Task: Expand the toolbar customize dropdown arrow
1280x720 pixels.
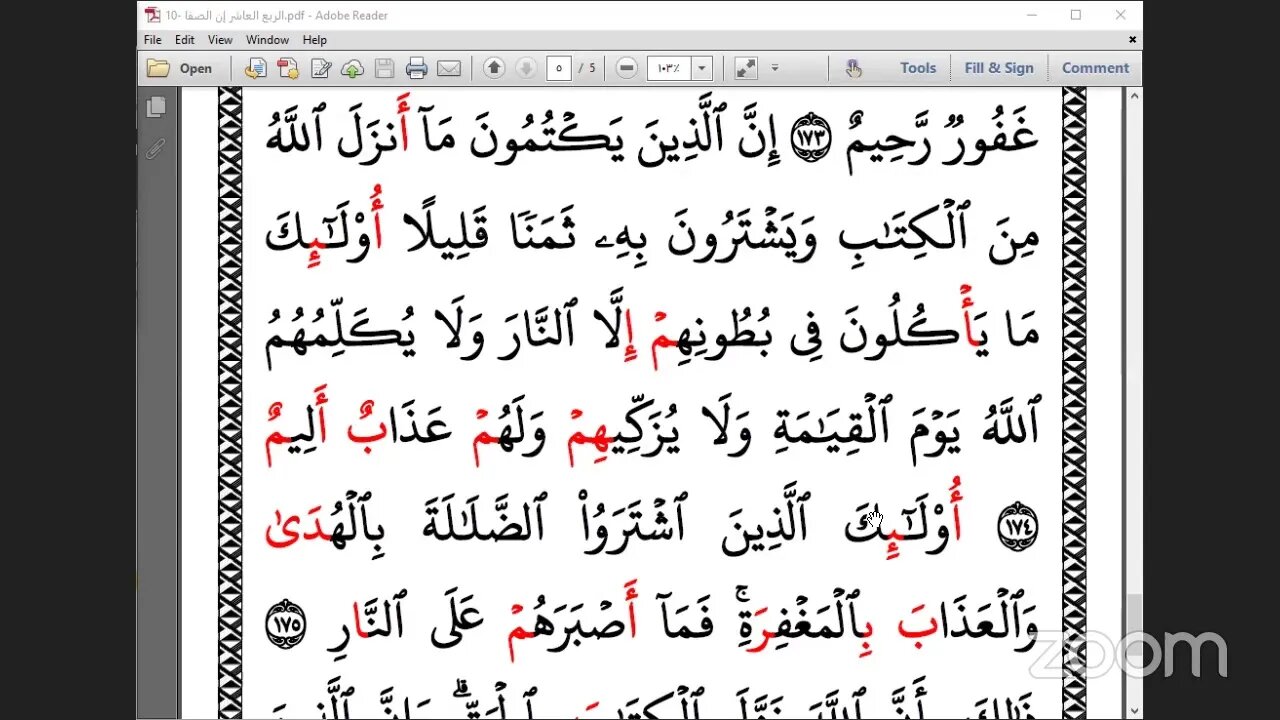Action: click(774, 68)
